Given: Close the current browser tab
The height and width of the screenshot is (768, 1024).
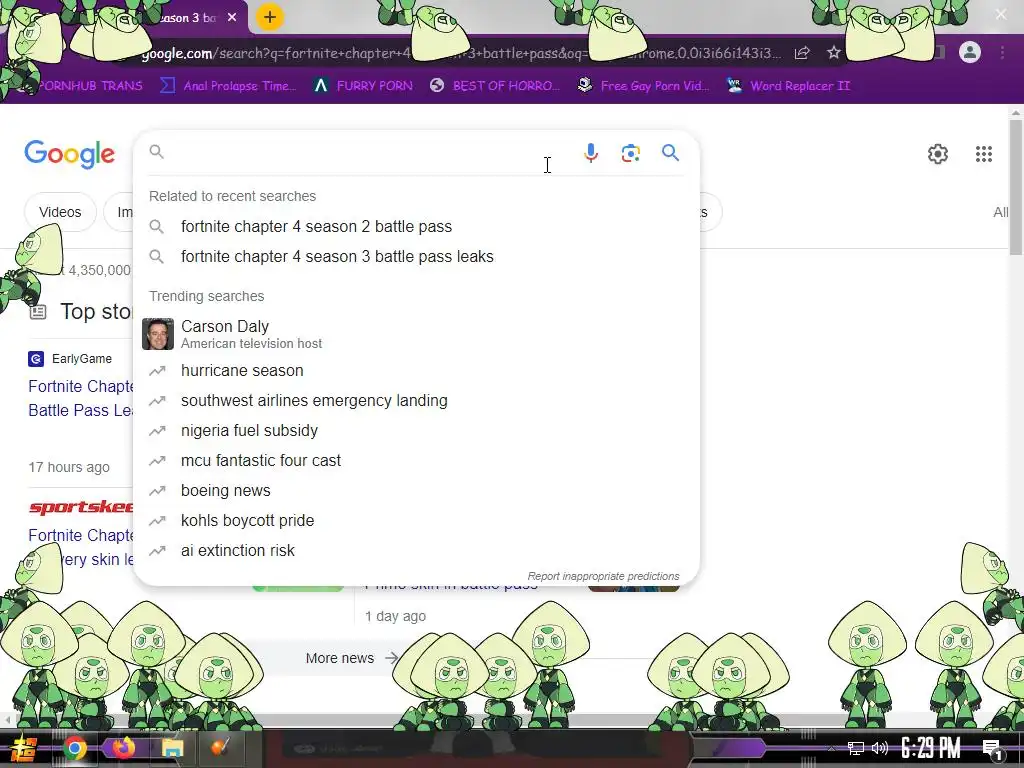Looking at the screenshot, I should 232,18.
